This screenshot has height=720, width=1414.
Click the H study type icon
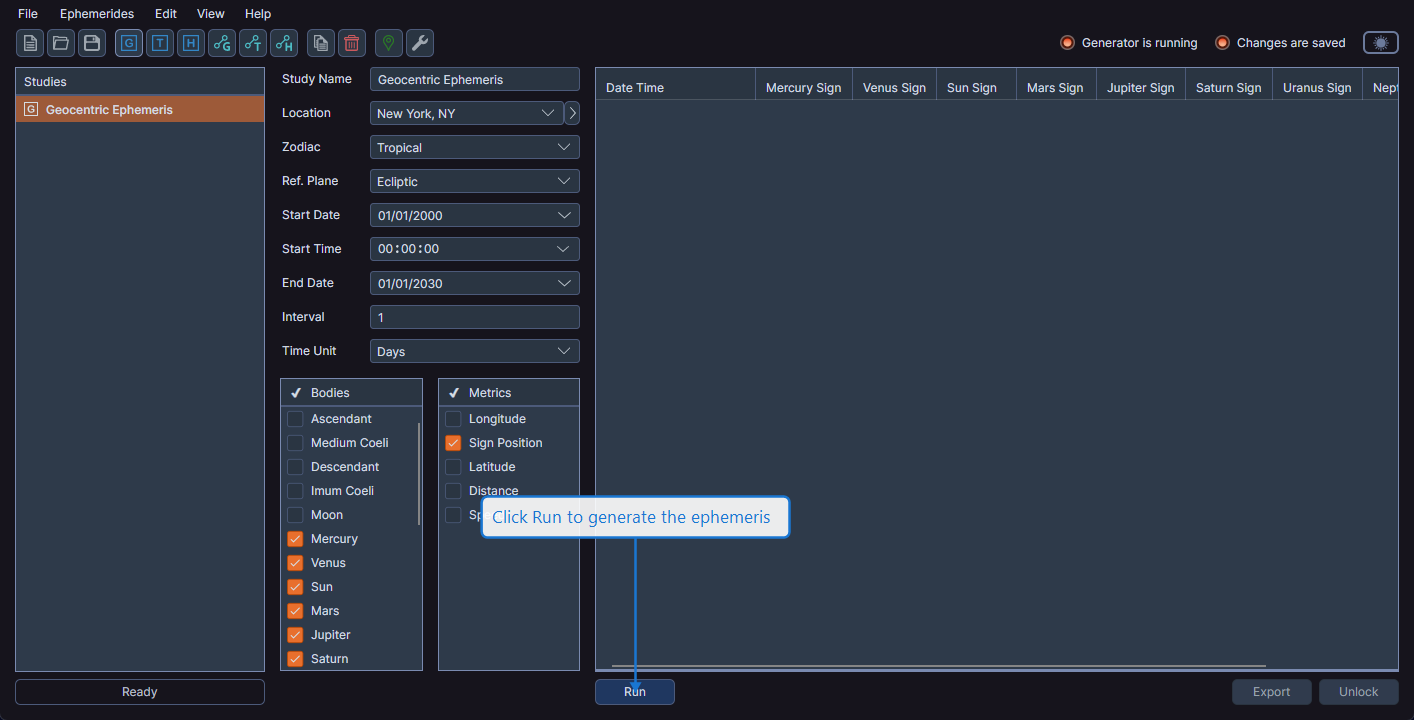point(190,43)
